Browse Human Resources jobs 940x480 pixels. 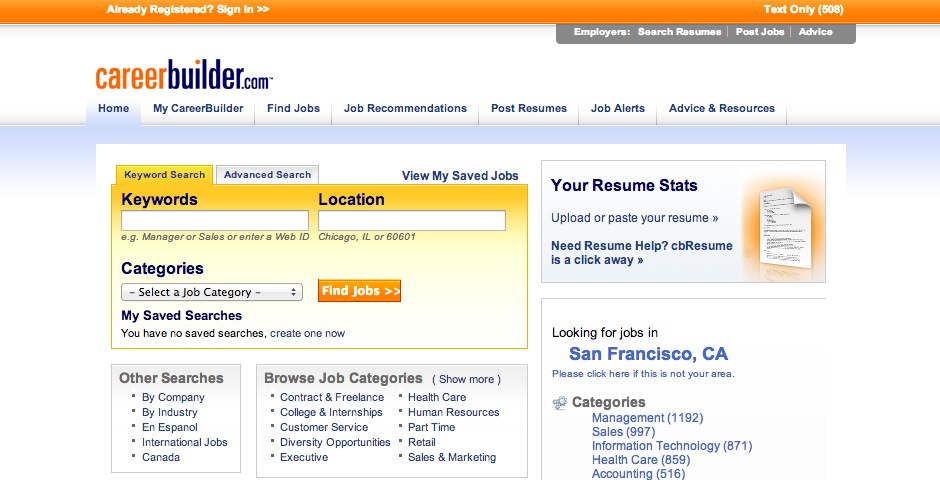pyautogui.click(x=453, y=412)
